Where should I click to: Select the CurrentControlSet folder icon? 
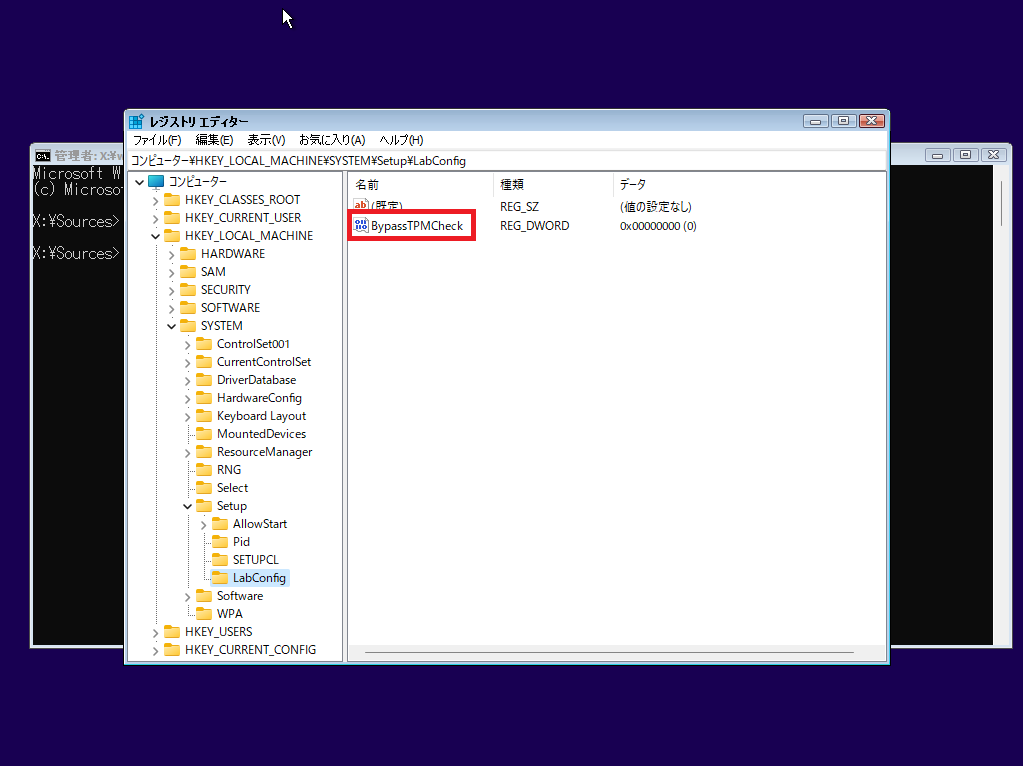204,361
